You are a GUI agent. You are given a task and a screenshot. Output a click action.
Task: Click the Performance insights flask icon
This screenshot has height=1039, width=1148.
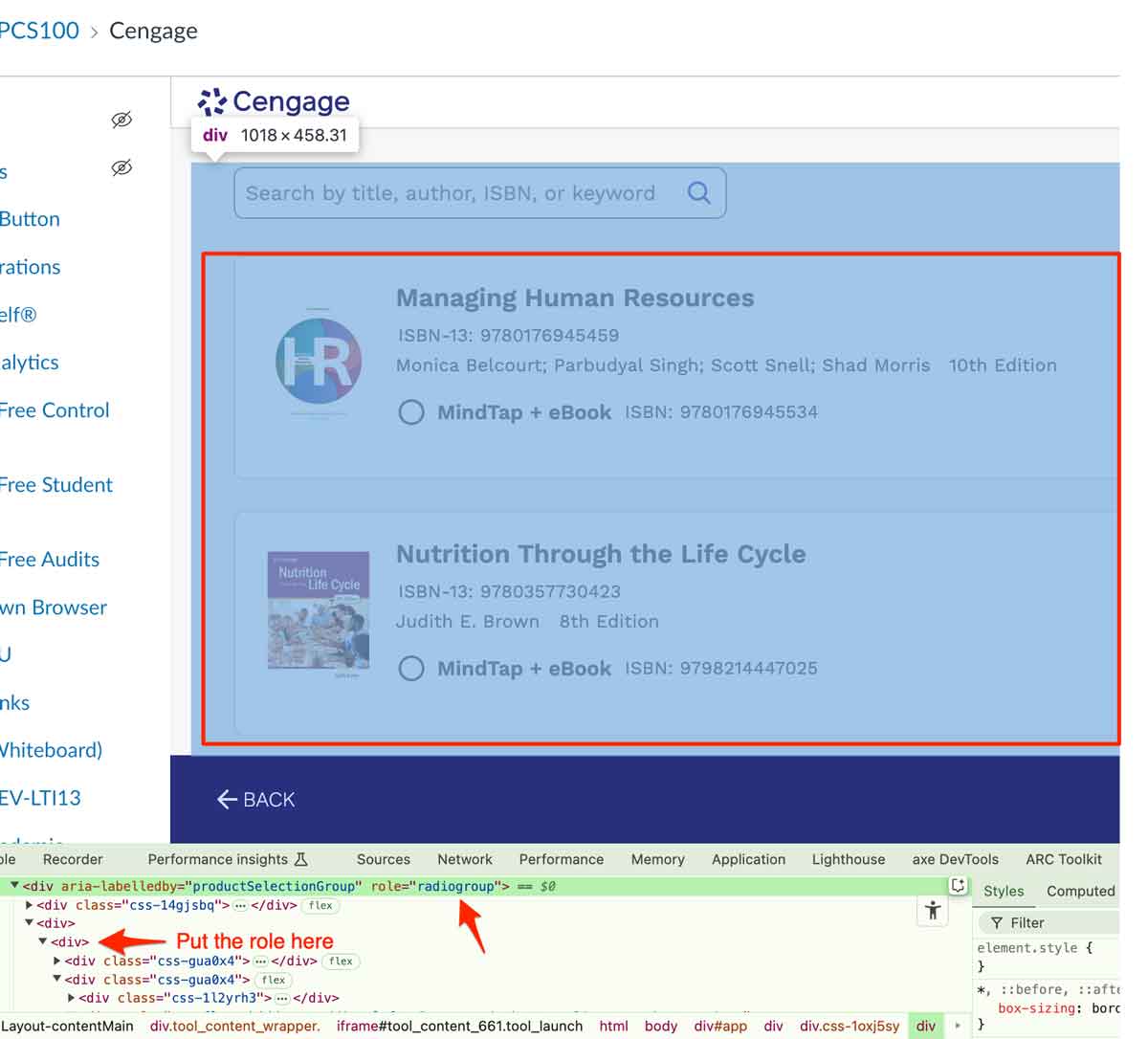[301, 859]
